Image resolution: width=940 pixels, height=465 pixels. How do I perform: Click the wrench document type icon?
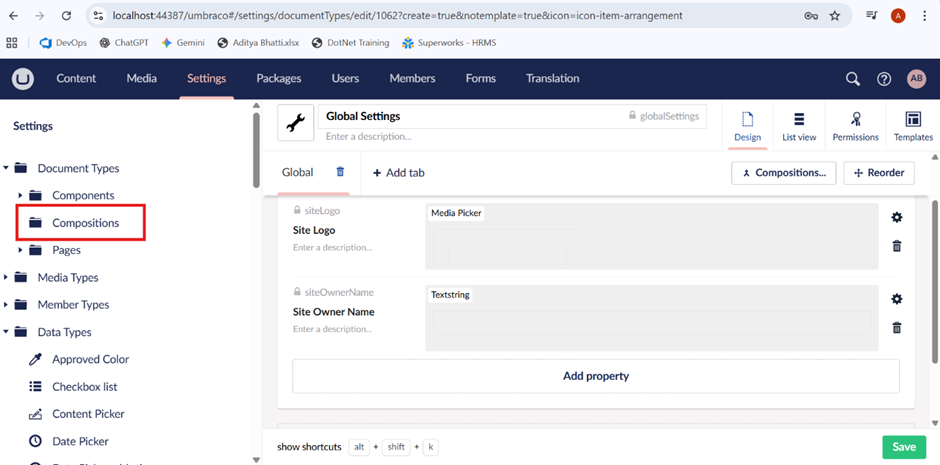point(295,123)
